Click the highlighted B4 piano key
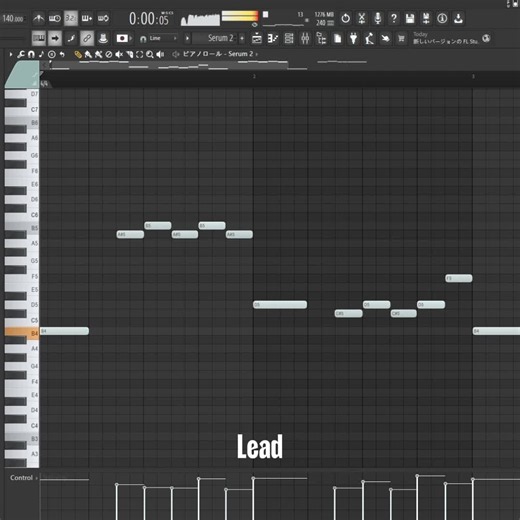This screenshot has height=520, width=520. 22,333
